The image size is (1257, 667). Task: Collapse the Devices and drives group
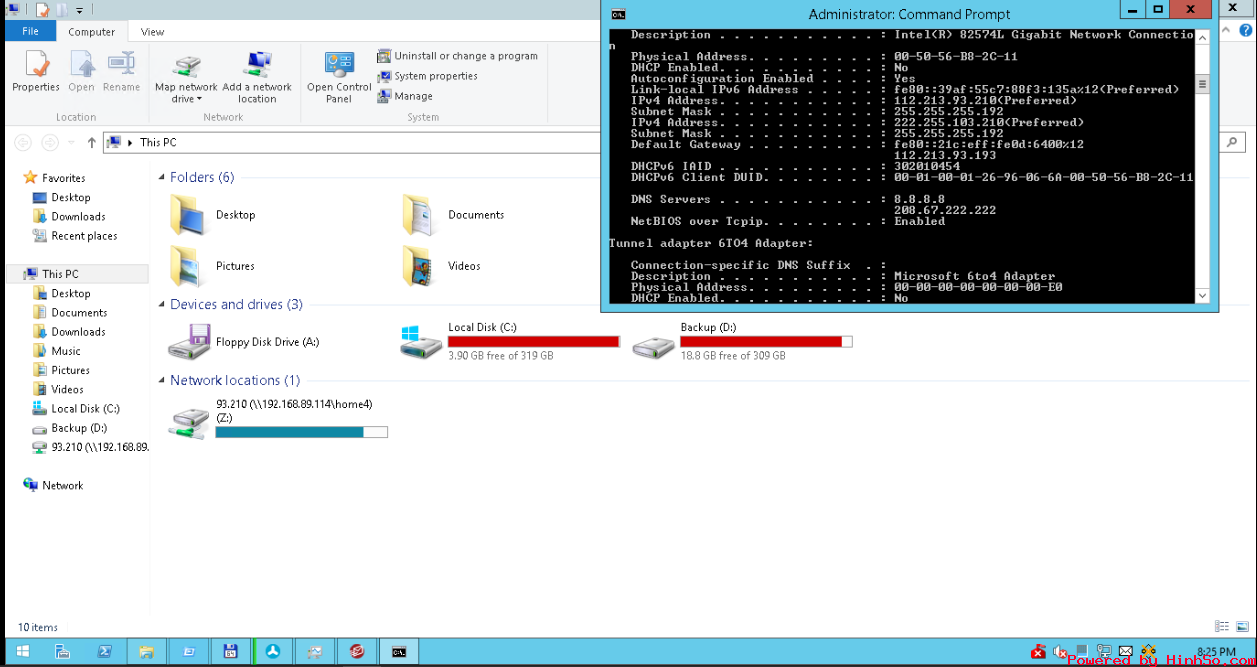coord(162,305)
